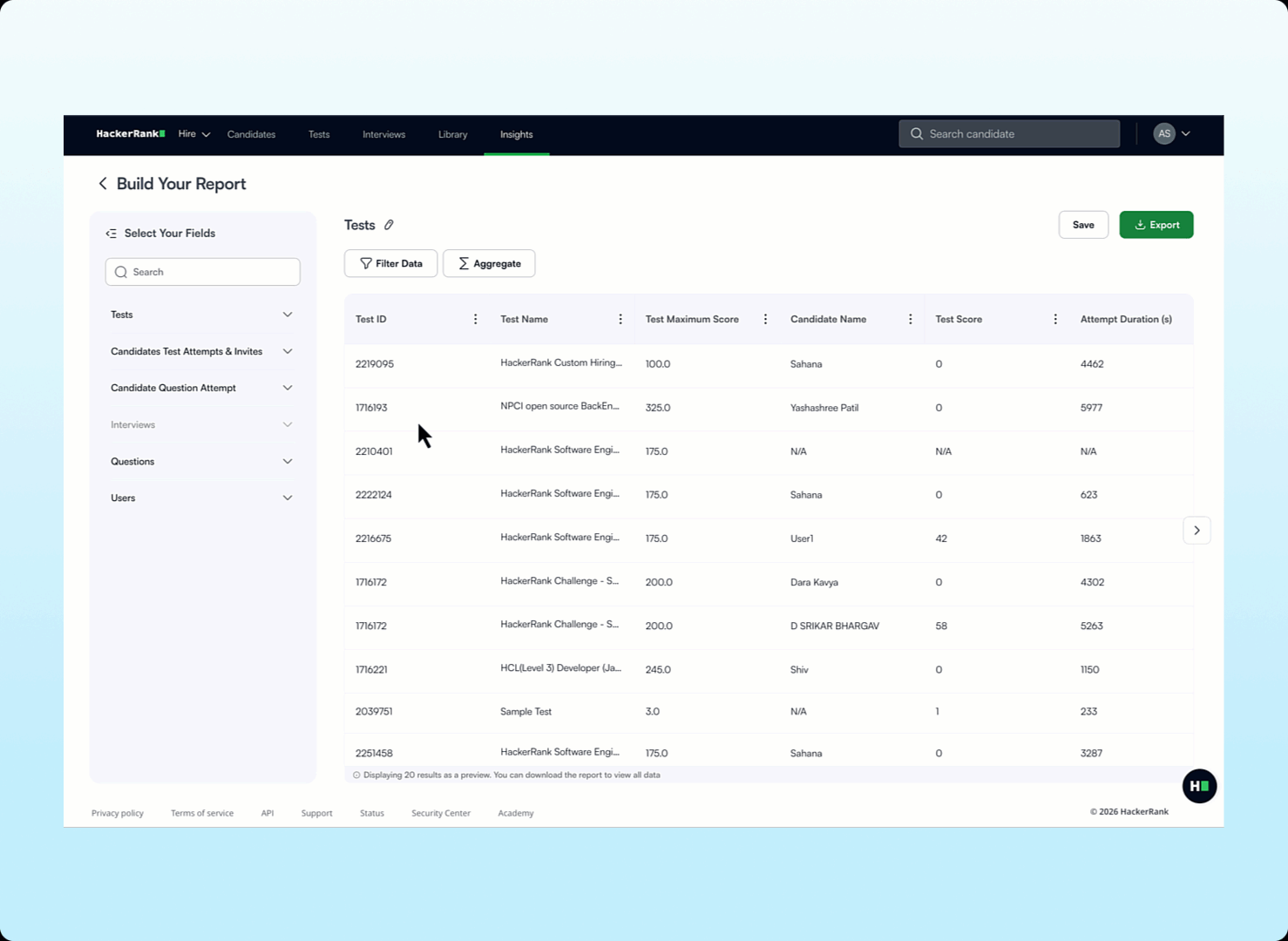Viewport: 1288px width, 941px height.
Task: Expand Candidates Test Attempts & Invites group
Action: pos(202,351)
